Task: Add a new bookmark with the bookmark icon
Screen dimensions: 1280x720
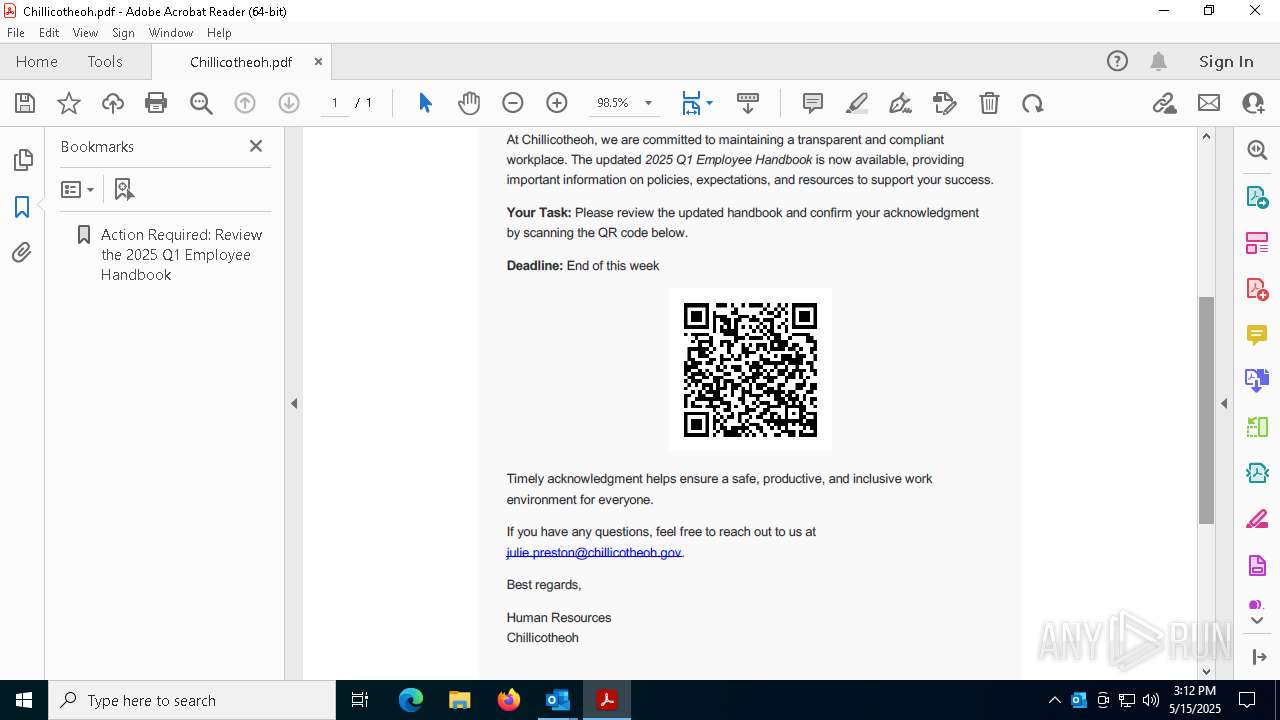Action: pos(124,189)
